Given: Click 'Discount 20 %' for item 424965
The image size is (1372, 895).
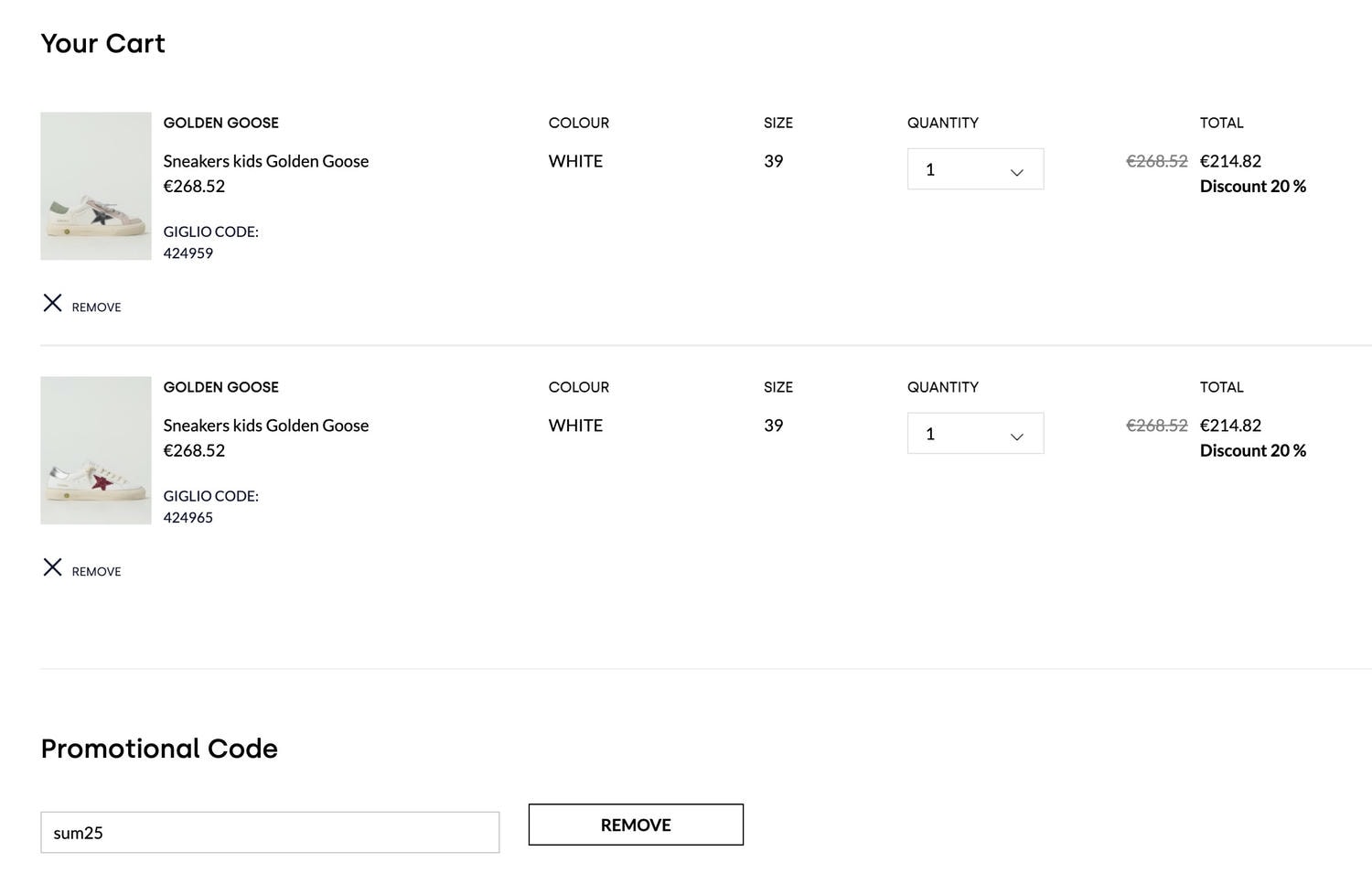Looking at the screenshot, I should point(1253,450).
